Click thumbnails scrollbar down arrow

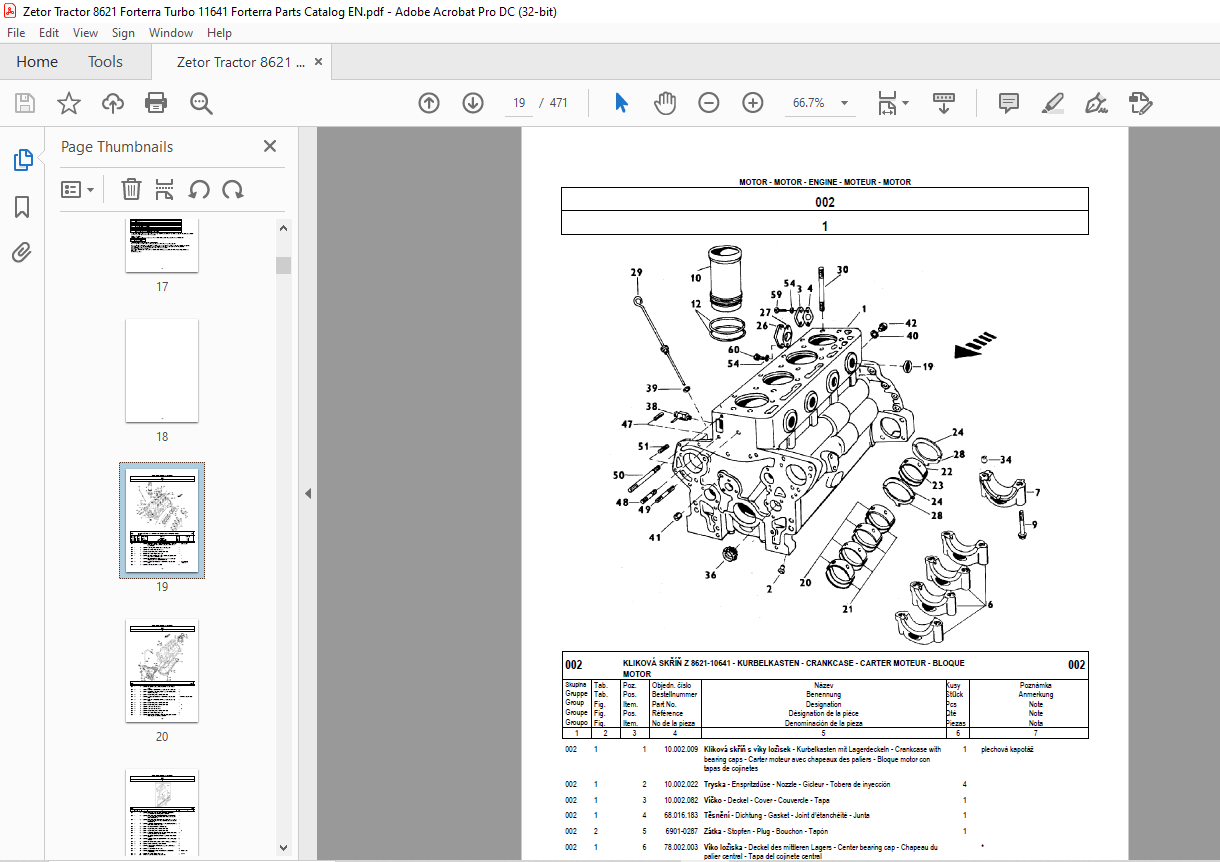pos(284,847)
